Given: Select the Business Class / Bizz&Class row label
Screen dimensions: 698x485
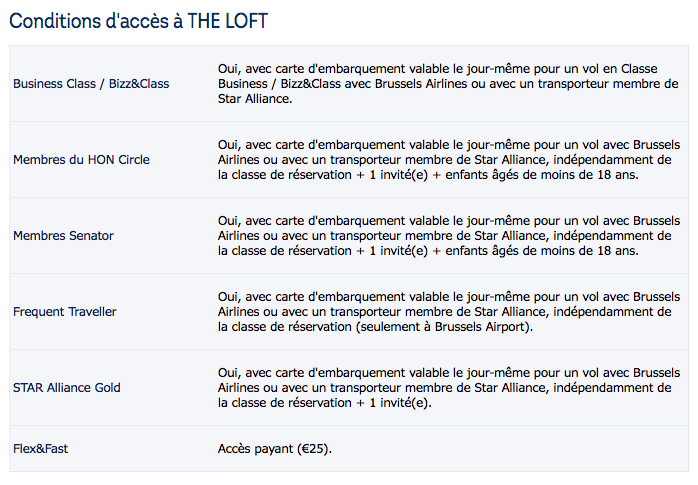Looking at the screenshot, I should point(91,84).
